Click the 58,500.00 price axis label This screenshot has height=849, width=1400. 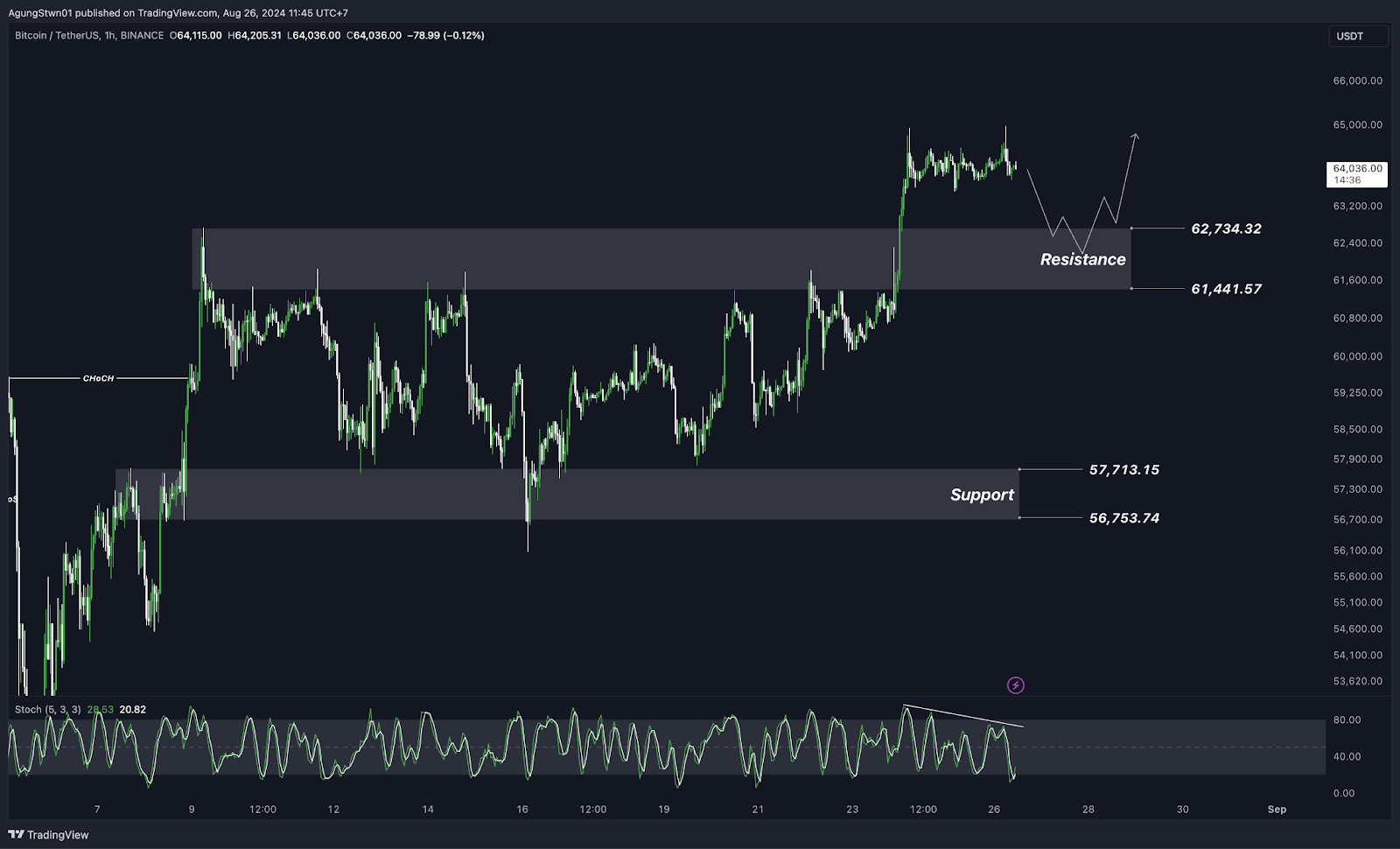[1357, 430]
